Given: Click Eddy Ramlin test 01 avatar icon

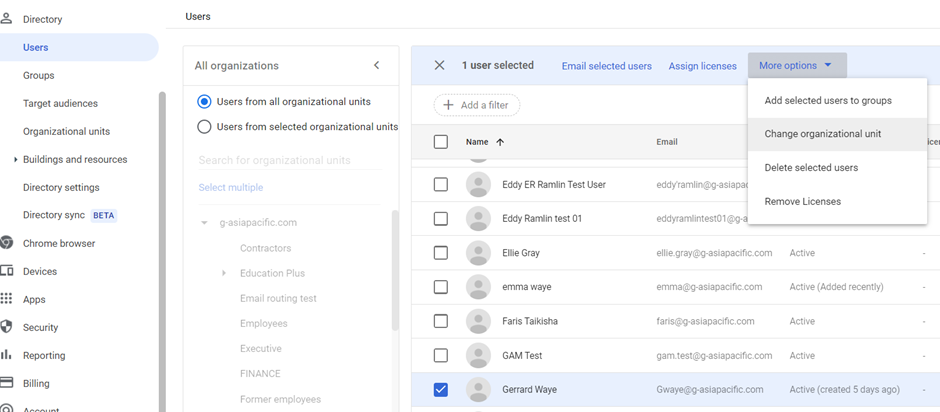Looking at the screenshot, I should point(478,219).
